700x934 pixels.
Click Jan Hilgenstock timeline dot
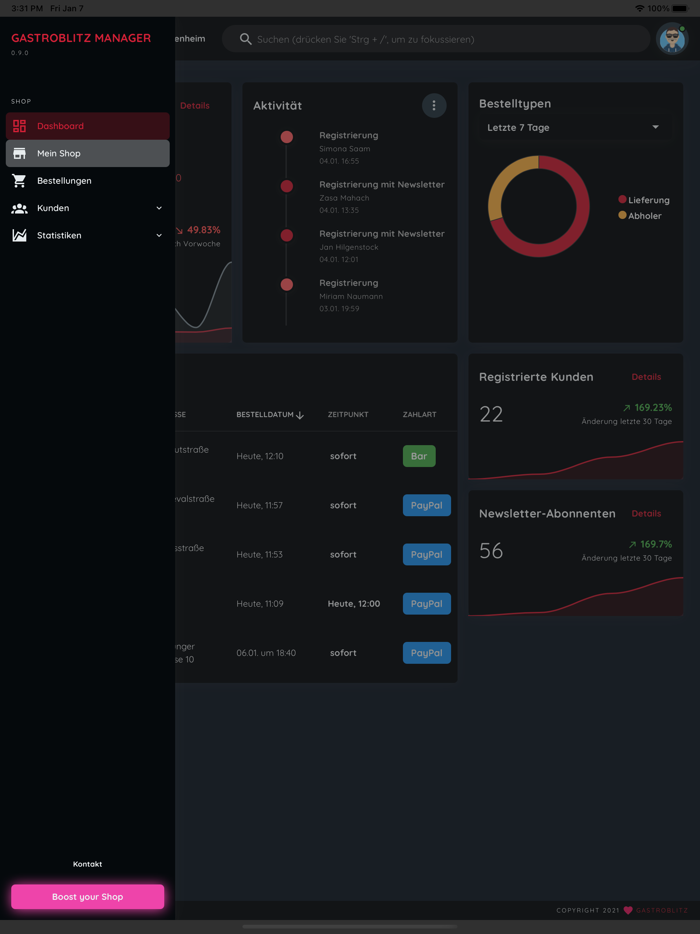(287, 236)
